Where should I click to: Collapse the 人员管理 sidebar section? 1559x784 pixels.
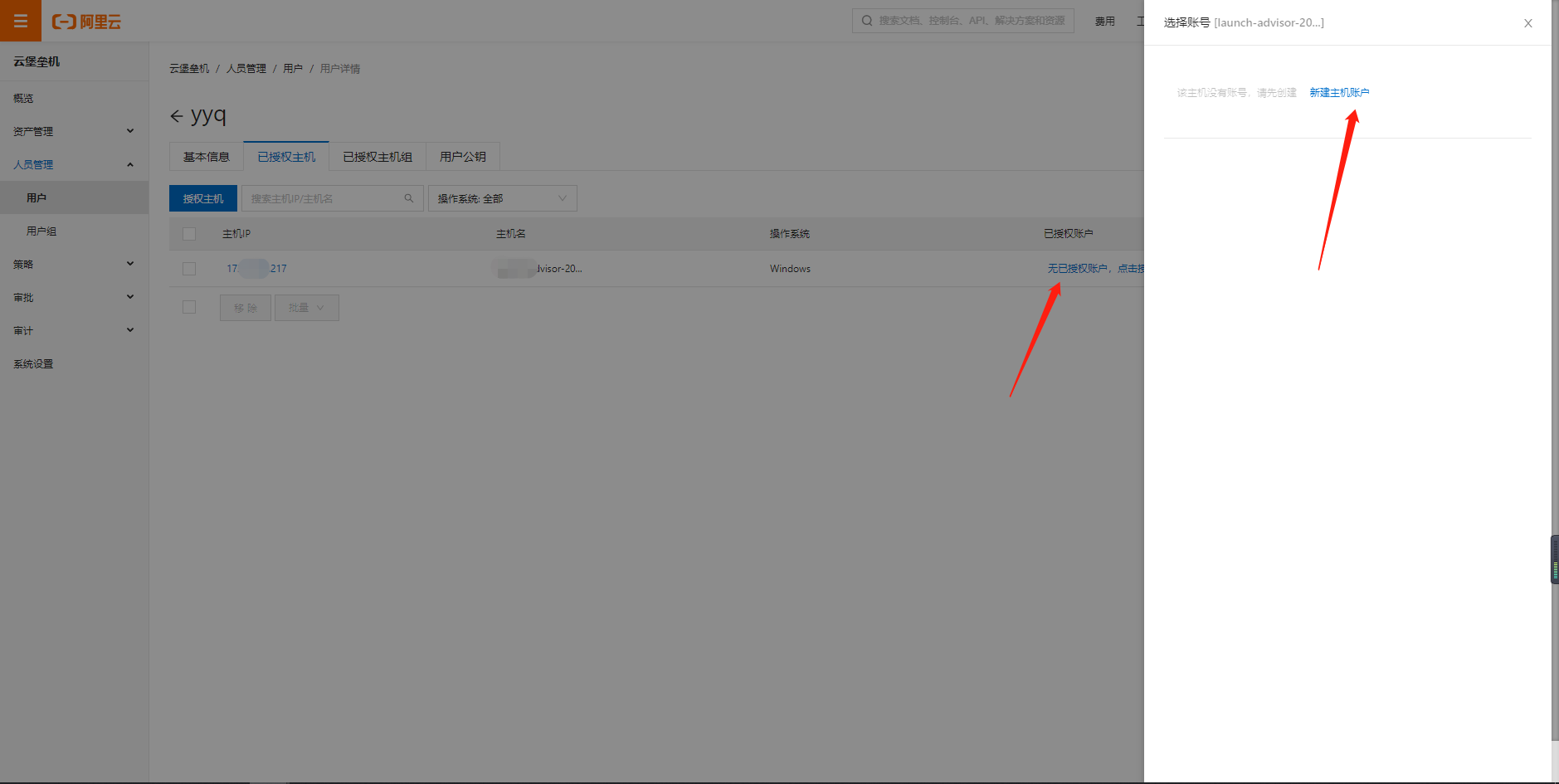74,164
